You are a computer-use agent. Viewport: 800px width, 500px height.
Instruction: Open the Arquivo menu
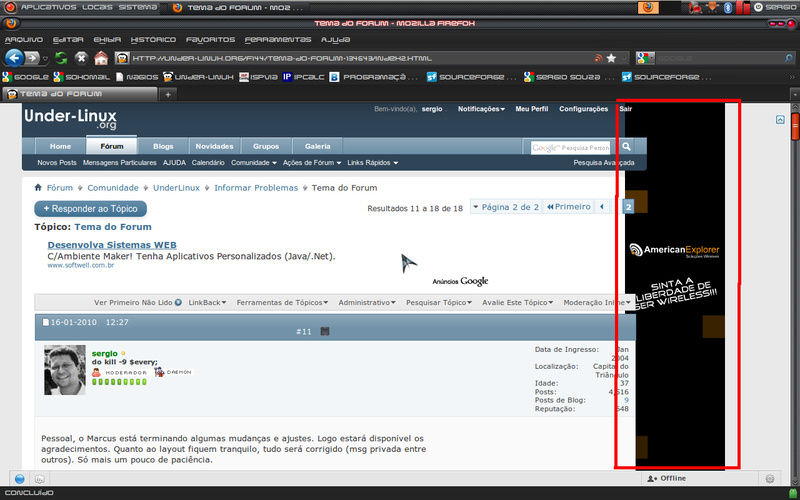coord(23,39)
